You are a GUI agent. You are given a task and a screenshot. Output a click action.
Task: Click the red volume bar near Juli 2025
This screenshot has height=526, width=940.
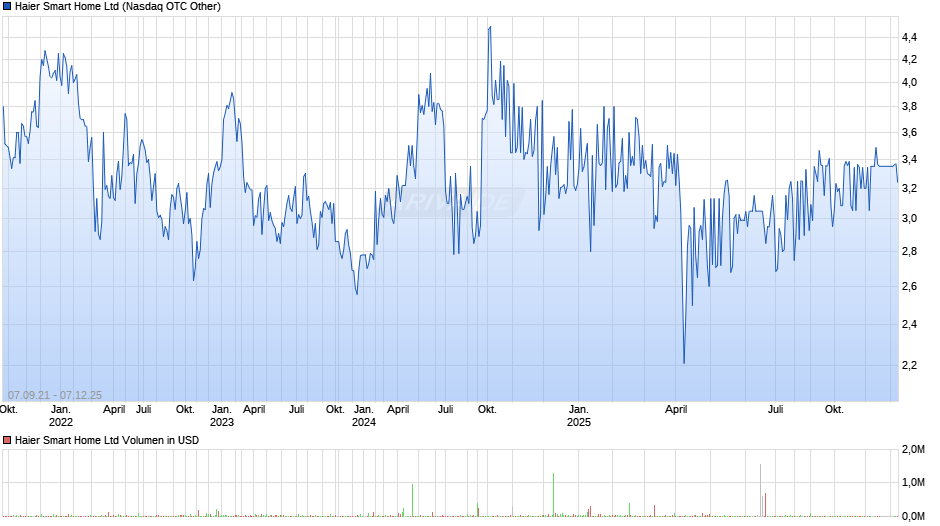(x=766, y=504)
